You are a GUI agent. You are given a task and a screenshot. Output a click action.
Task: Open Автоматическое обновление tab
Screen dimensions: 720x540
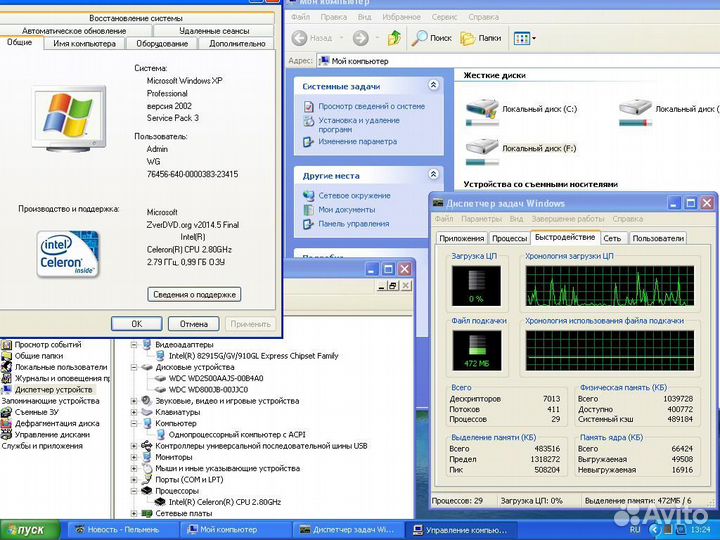[74, 31]
